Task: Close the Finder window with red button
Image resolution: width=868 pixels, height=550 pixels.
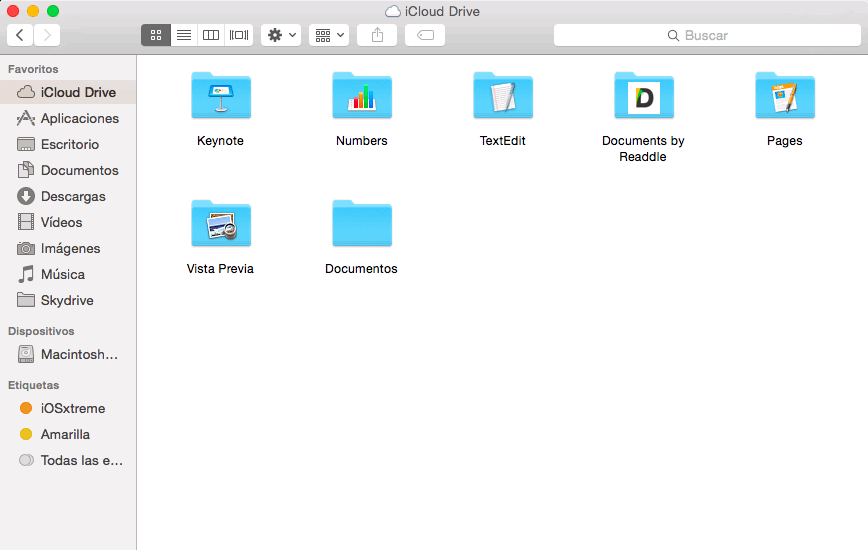Action: (x=13, y=11)
